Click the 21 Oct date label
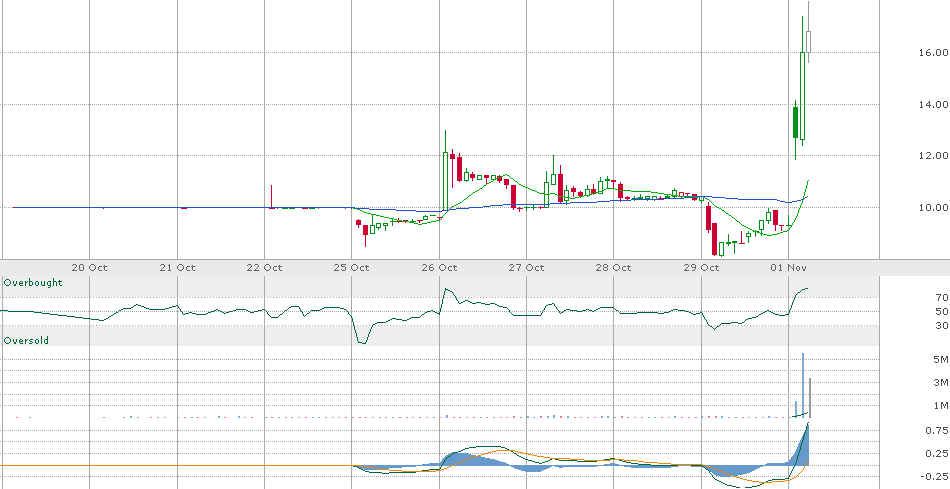The image size is (950, 489). coord(178,268)
